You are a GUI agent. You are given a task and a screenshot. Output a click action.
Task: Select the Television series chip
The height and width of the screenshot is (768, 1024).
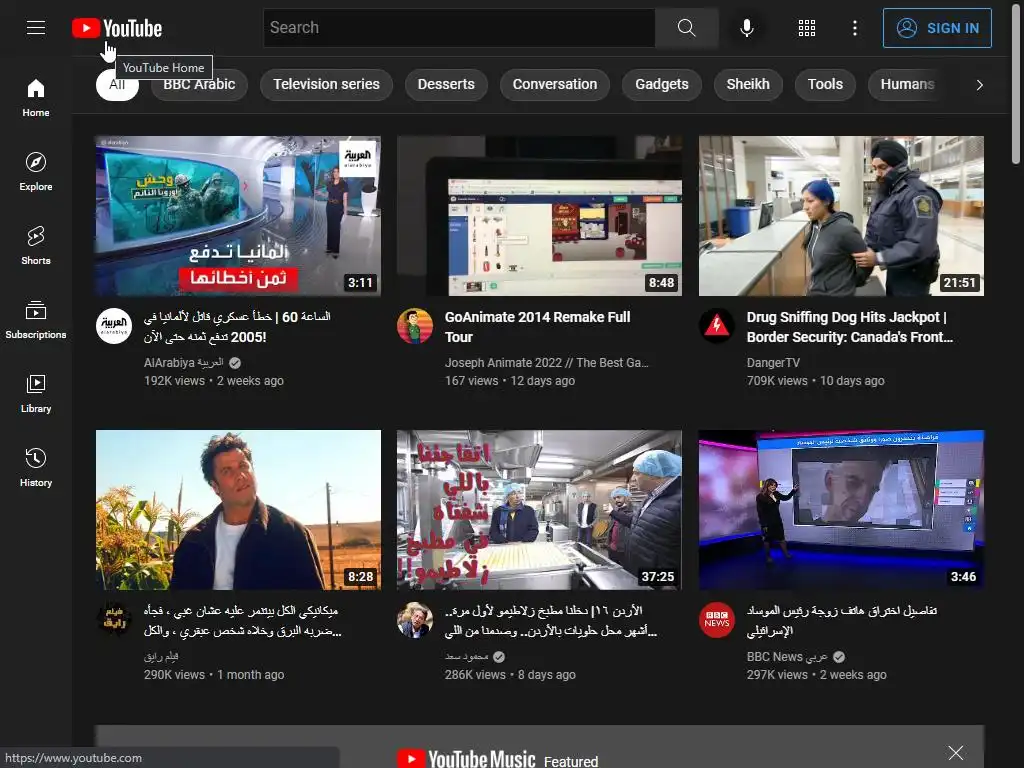(327, 84)
